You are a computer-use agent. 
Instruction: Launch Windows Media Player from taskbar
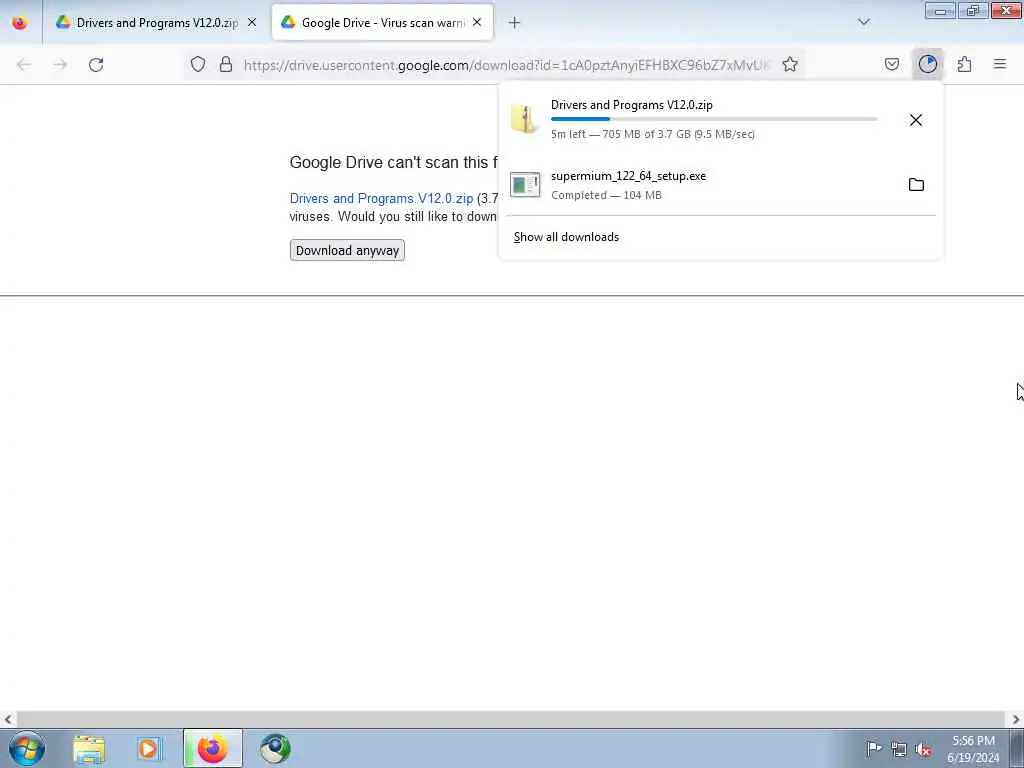tap(148, 749)
